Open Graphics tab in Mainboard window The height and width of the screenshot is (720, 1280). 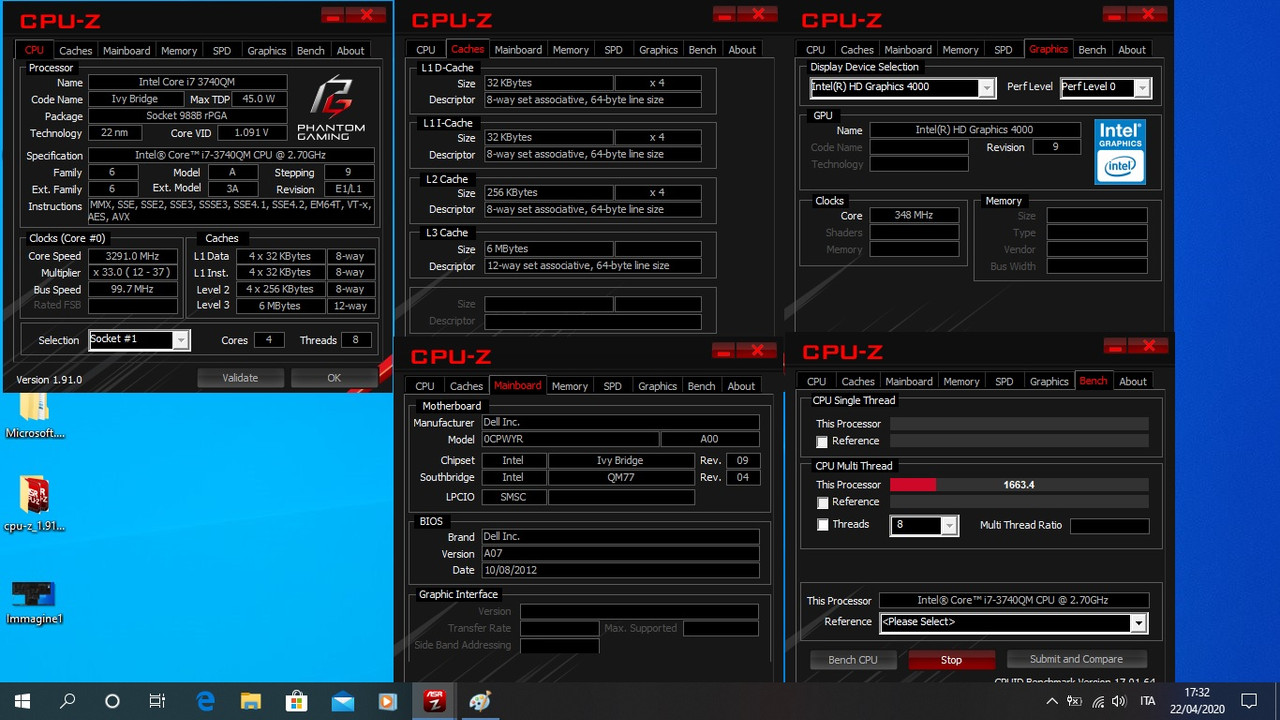[x=657, y=386]
